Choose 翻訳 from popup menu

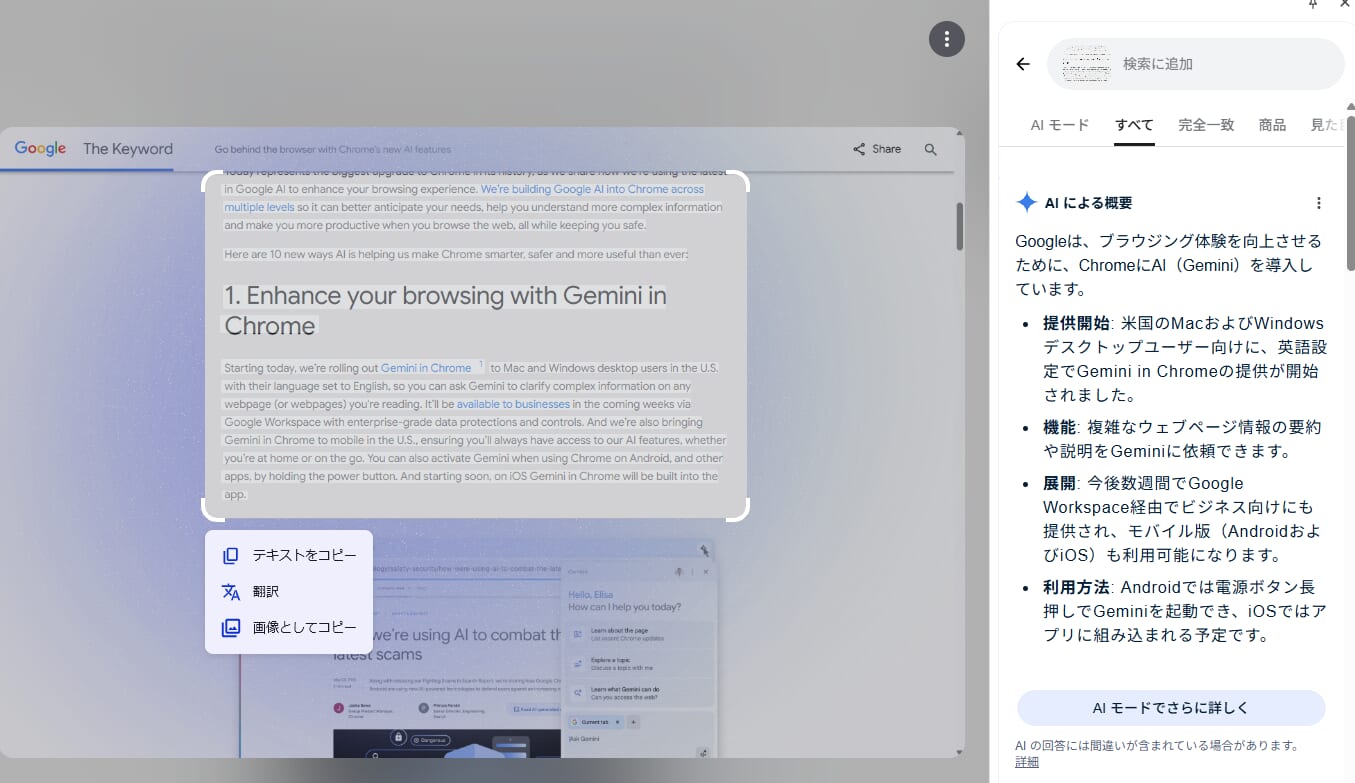(x=289, y=591)
